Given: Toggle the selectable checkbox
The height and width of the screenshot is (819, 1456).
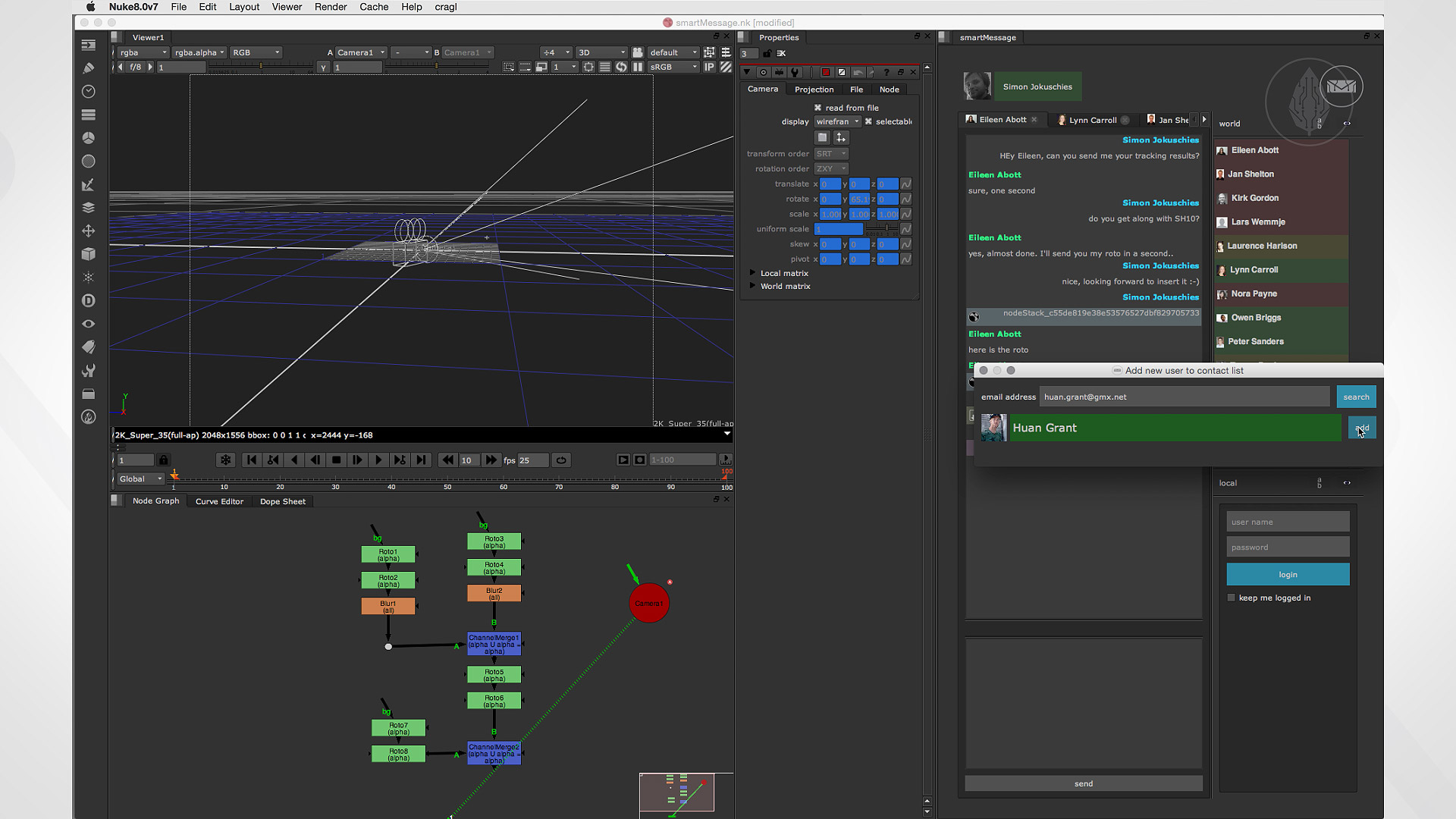Looking at the screenshot, I should [x=869, y=121].
